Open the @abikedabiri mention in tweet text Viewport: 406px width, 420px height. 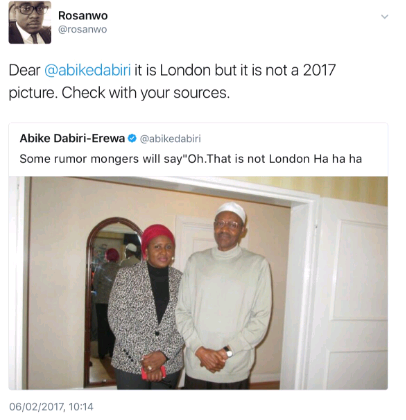click(x=88, y=70)
